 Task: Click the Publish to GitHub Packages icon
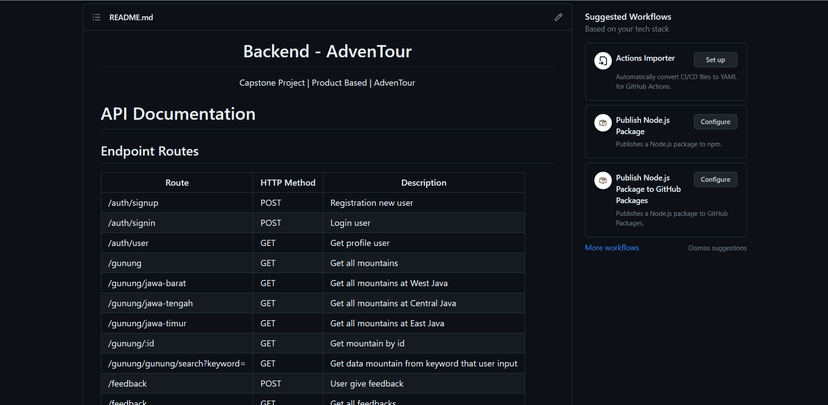[603, 180]
